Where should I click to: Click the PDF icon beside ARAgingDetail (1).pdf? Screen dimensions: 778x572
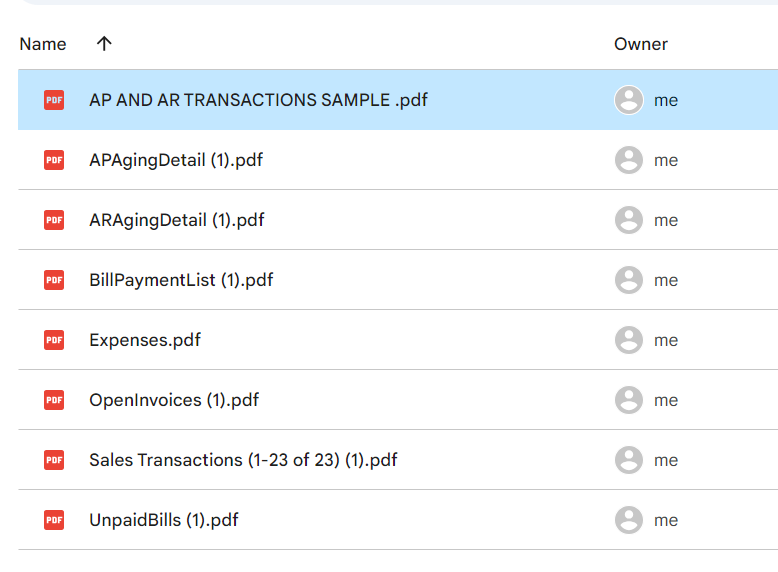click(x=54, y=220)
